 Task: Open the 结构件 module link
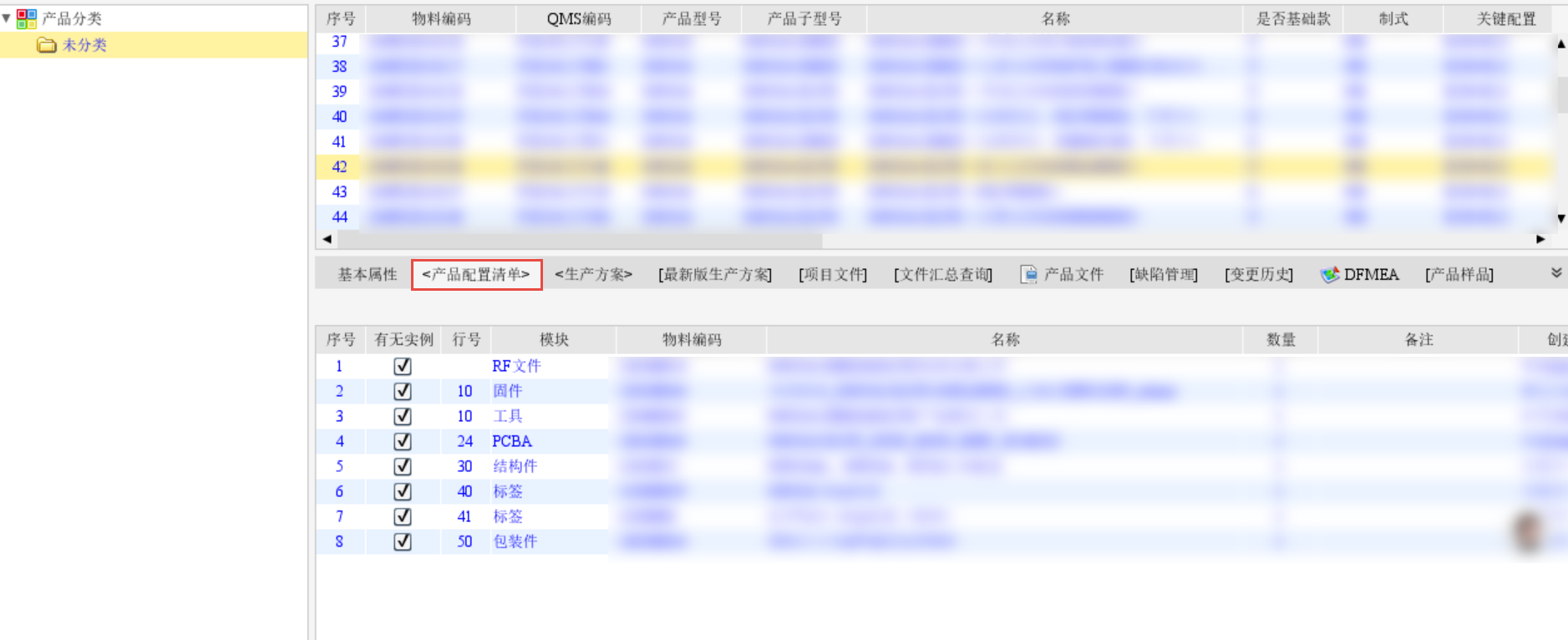515,466
